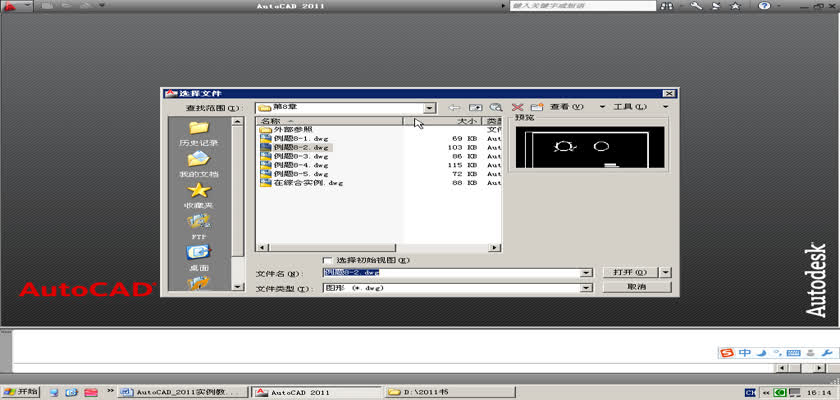Open the 查看 menu
The height and width of the screenshot is (400, 840).
[x=567, y=107]
